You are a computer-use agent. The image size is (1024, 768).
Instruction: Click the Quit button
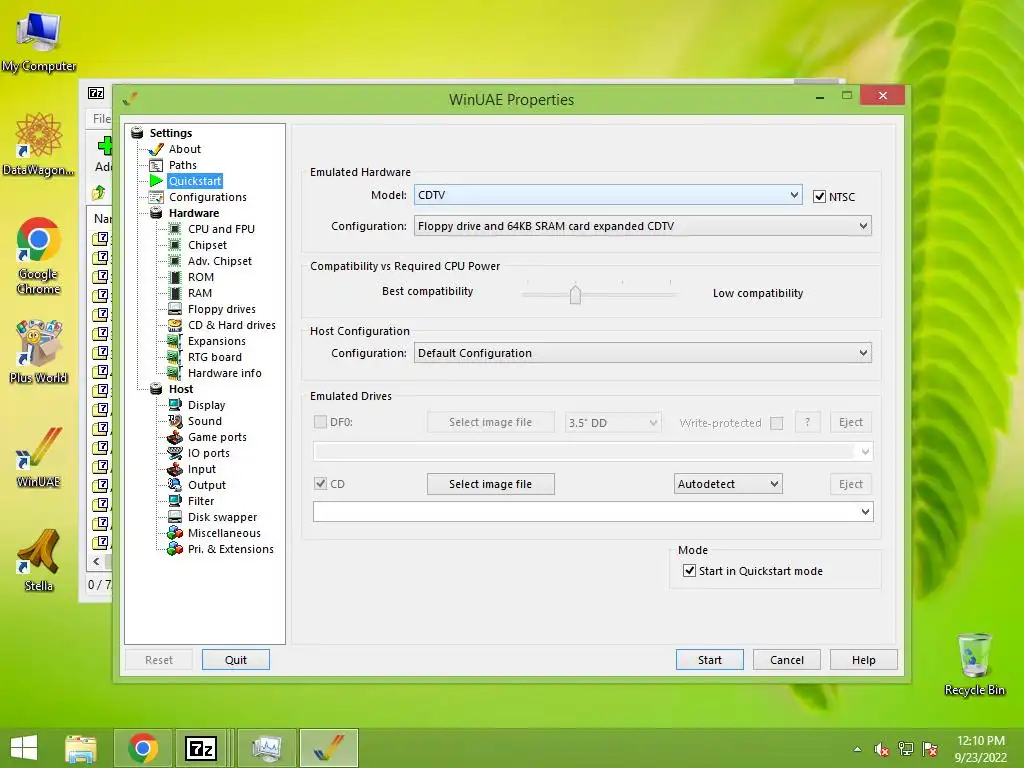tap(236, 660)
